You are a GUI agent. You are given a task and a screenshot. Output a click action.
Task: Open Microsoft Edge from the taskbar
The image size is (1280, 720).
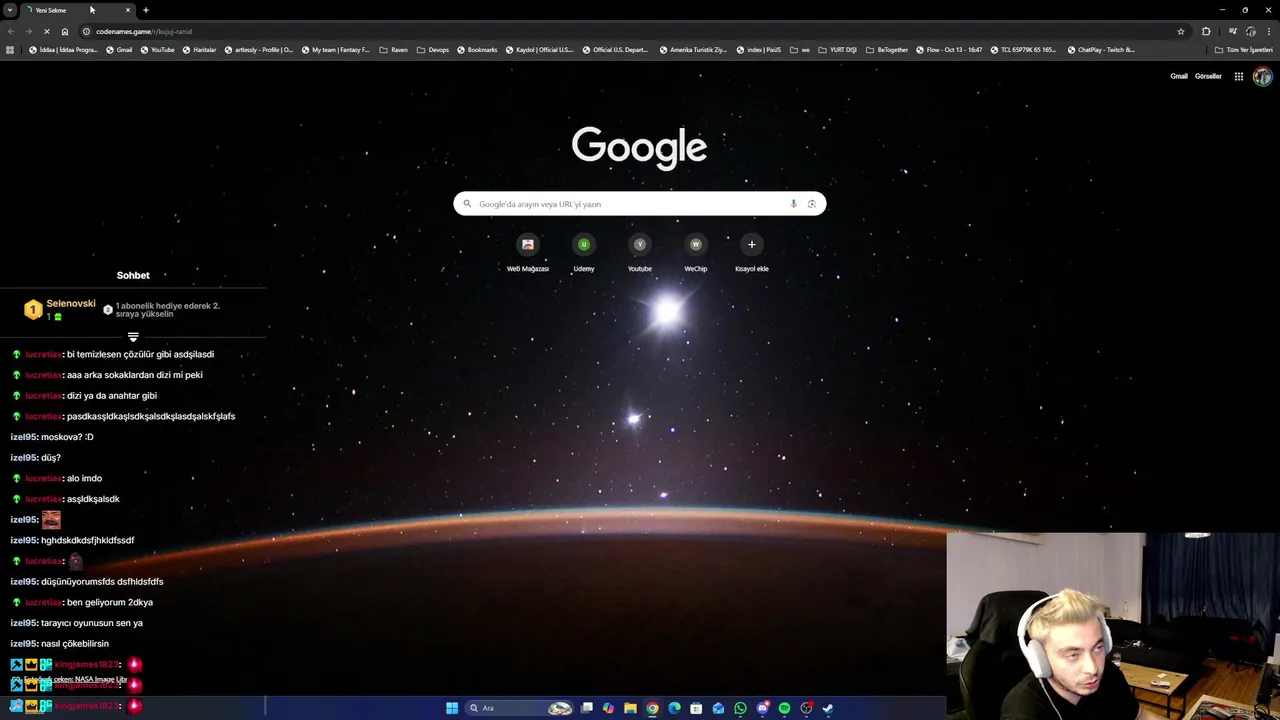(x=674, y=708)
